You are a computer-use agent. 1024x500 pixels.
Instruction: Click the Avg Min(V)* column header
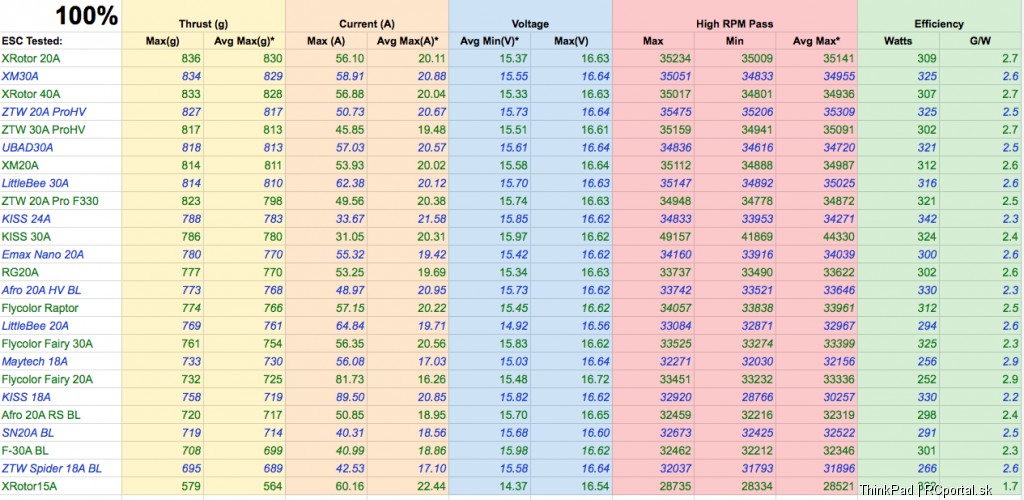[489, 41]
